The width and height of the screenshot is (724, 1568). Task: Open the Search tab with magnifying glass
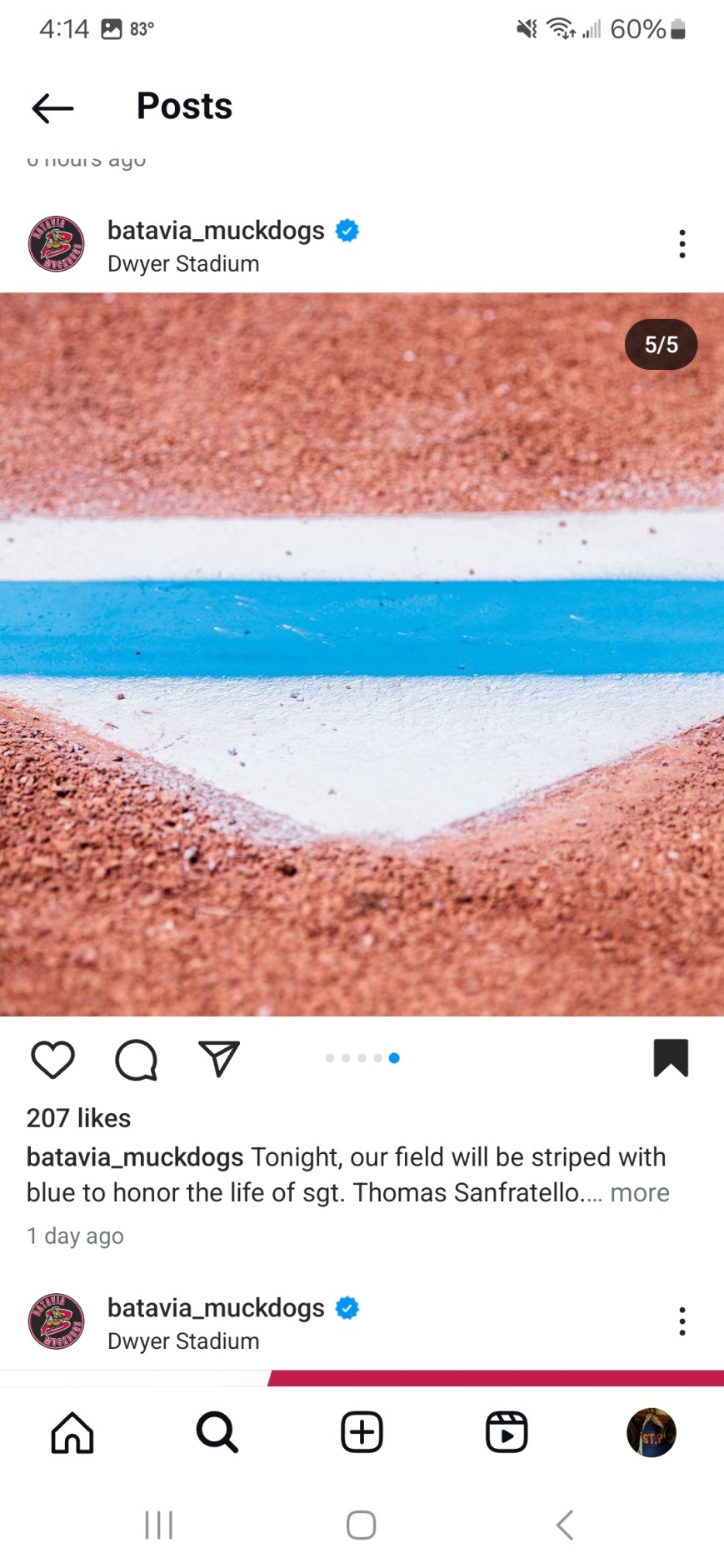coord(217,1432)
